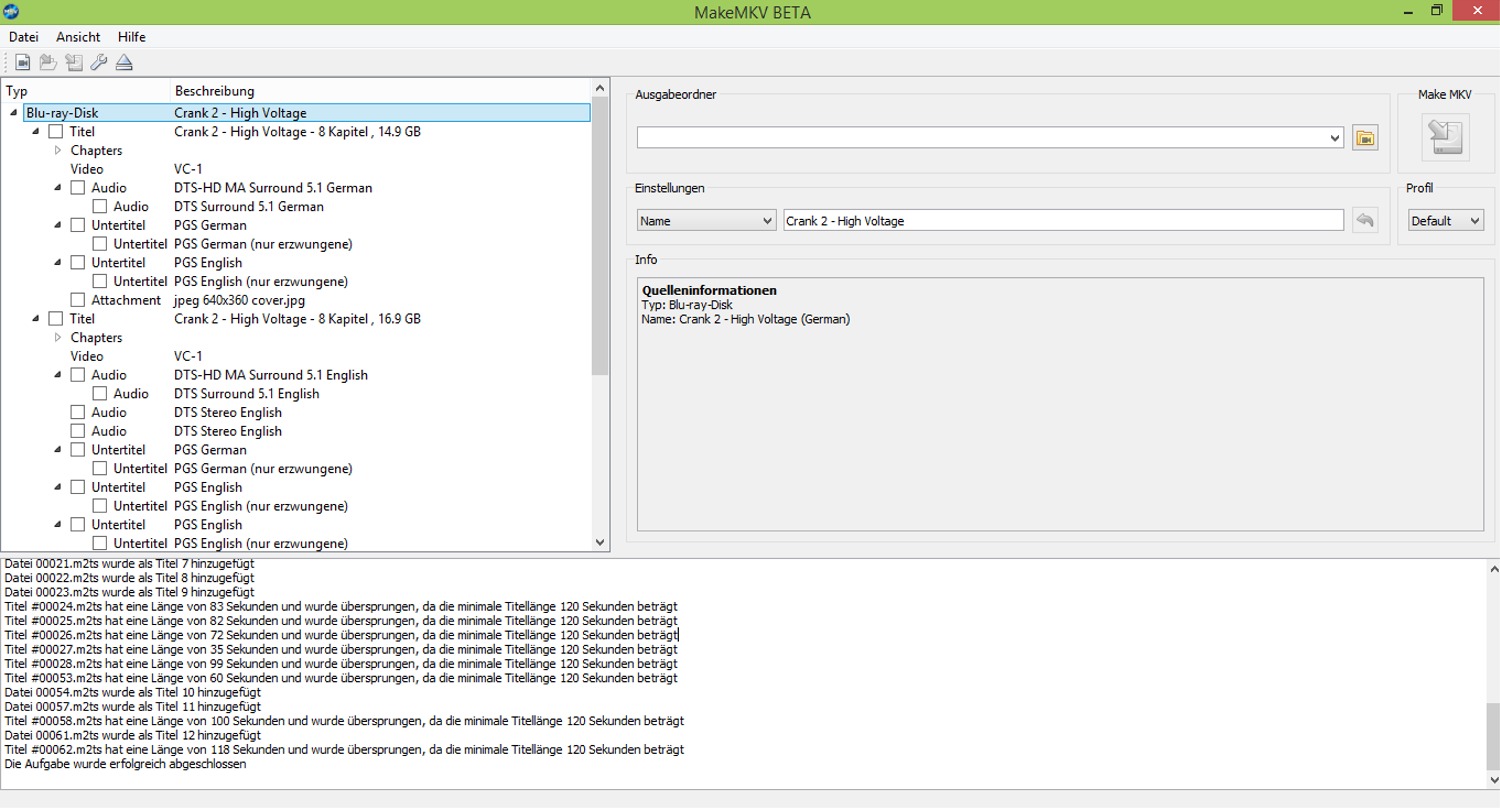
Task: Tick the checkbox for the 14.9 GB title
Action: 56,131
